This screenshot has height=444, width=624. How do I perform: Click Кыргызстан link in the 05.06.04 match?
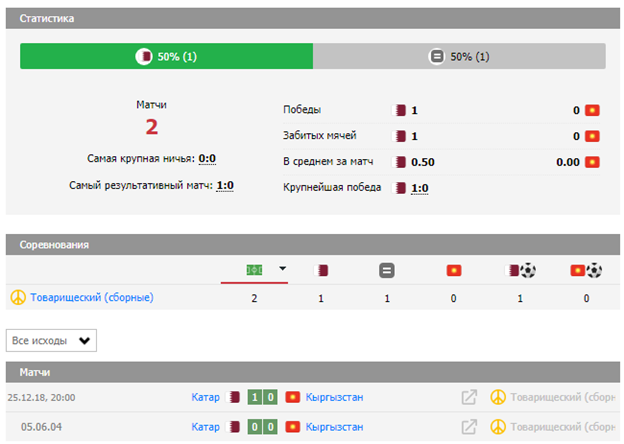pos(334,427)
